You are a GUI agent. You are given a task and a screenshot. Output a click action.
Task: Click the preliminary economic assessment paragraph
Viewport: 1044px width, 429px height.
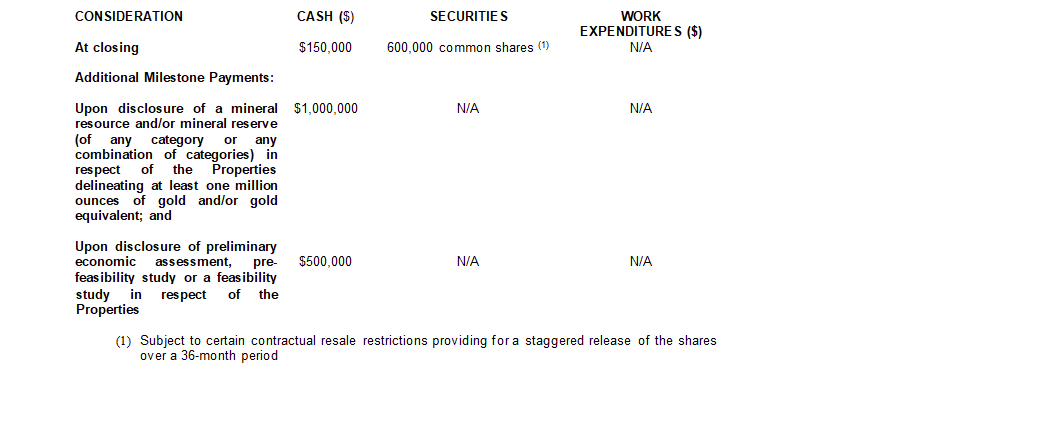[177, 278]
